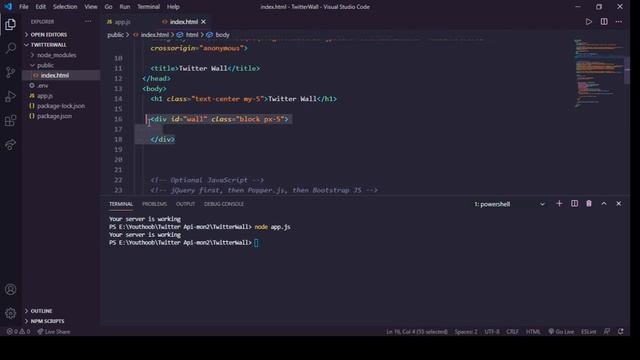
Task: Split the editor to the right
Action: [604, 22]
